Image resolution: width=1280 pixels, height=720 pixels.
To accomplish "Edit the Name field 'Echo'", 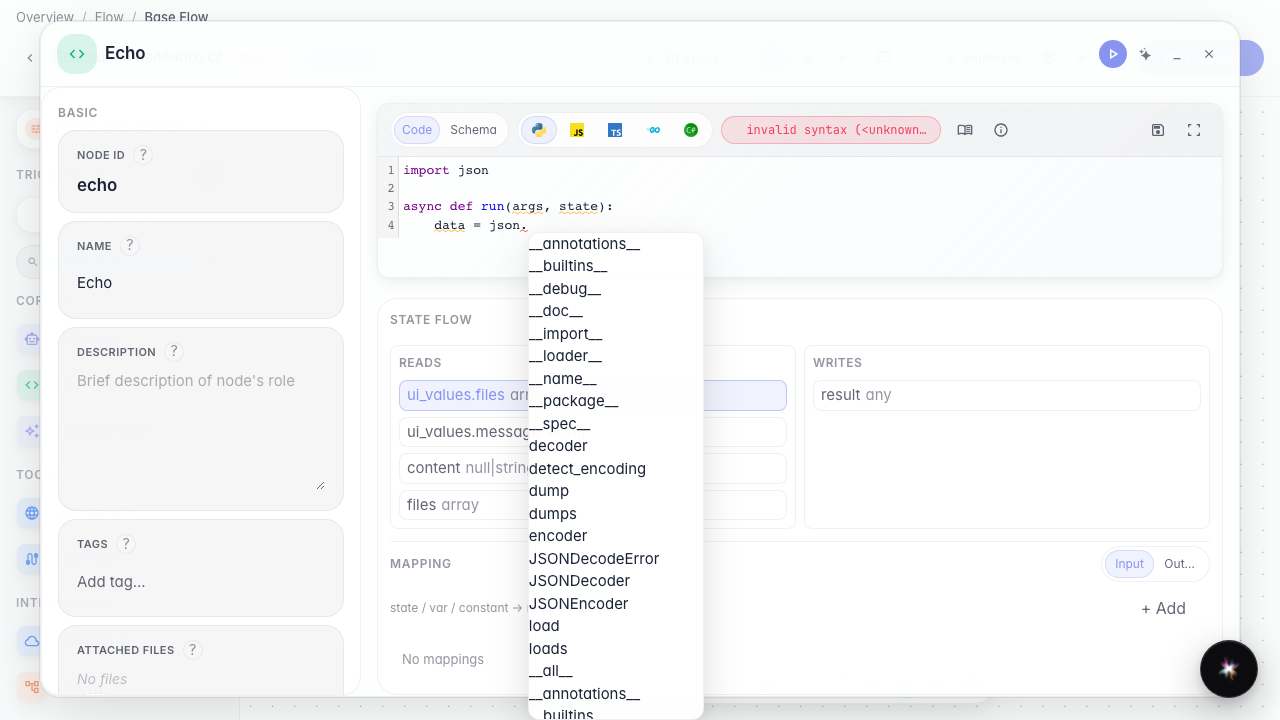I will pyautogui.click(x=201, y=283).
